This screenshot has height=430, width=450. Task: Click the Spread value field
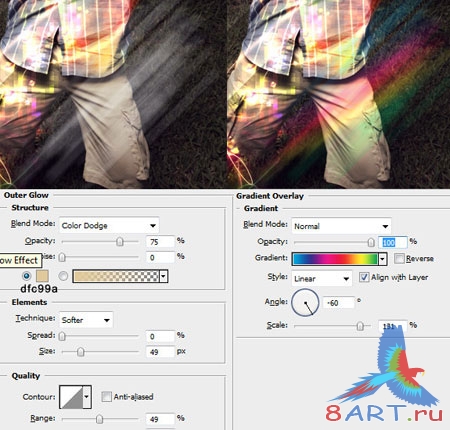click(160, 336)
